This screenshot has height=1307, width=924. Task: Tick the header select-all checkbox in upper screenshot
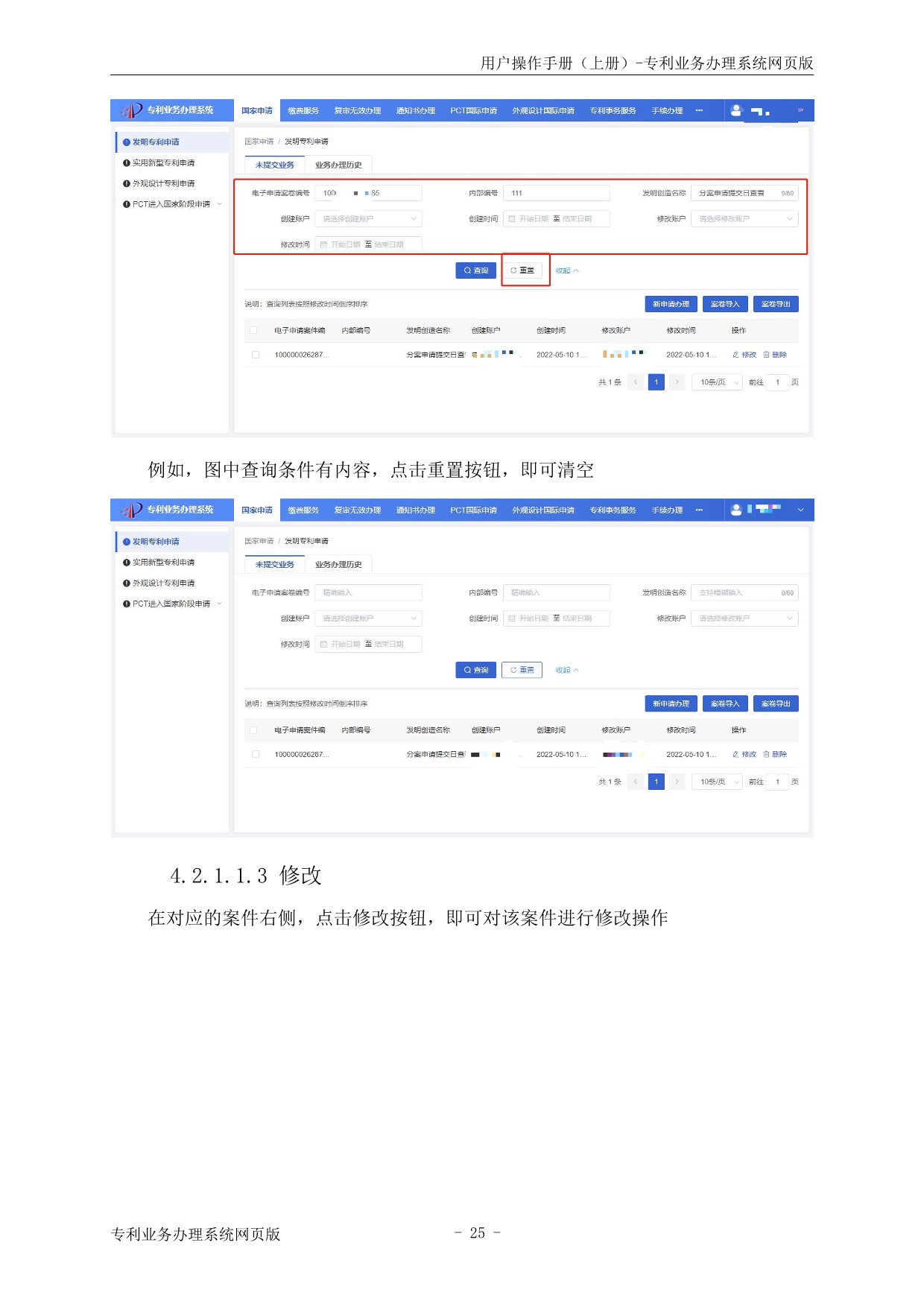(254, 330)
